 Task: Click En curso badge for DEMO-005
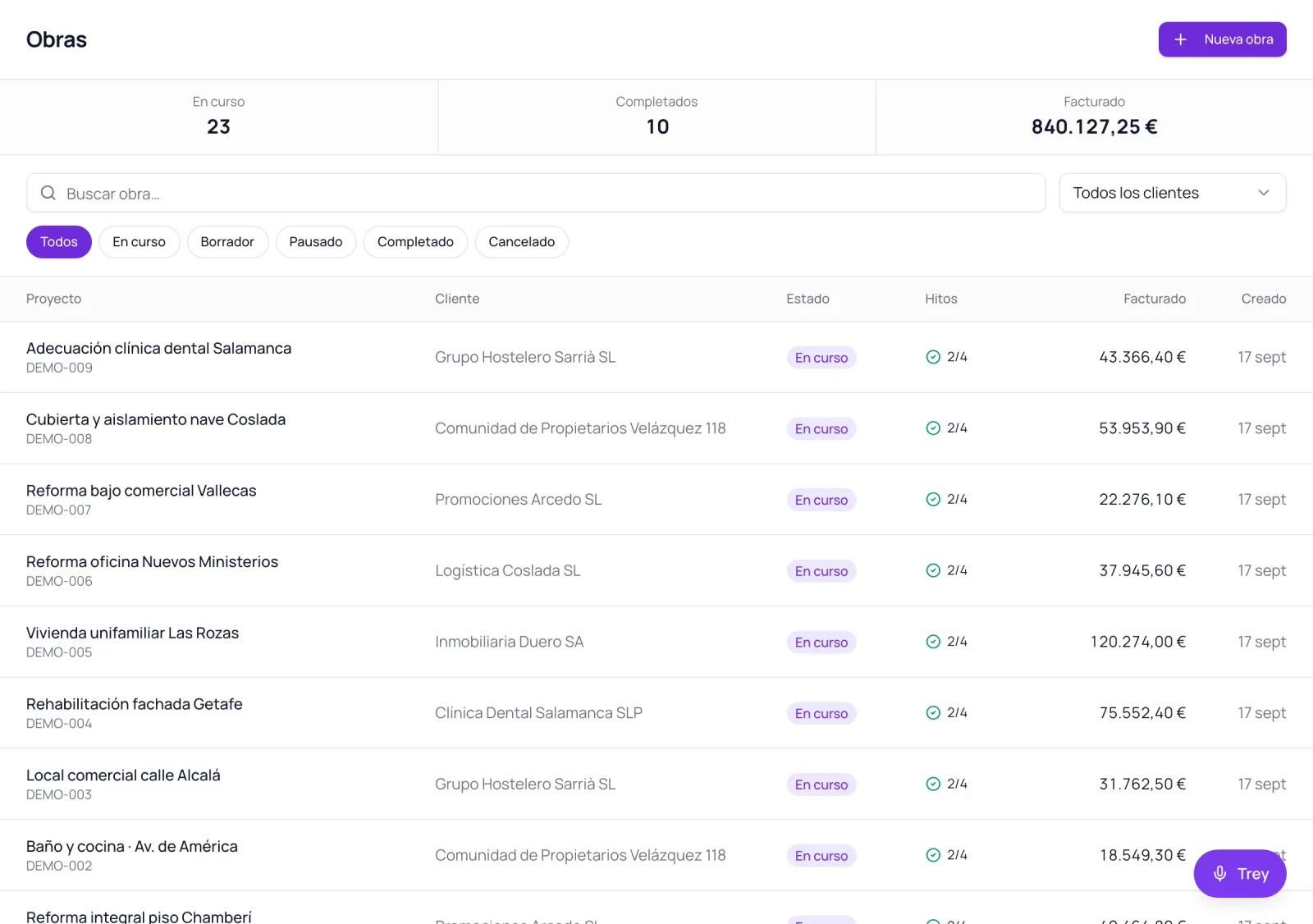pyautogui.click(x=821, y=643)
